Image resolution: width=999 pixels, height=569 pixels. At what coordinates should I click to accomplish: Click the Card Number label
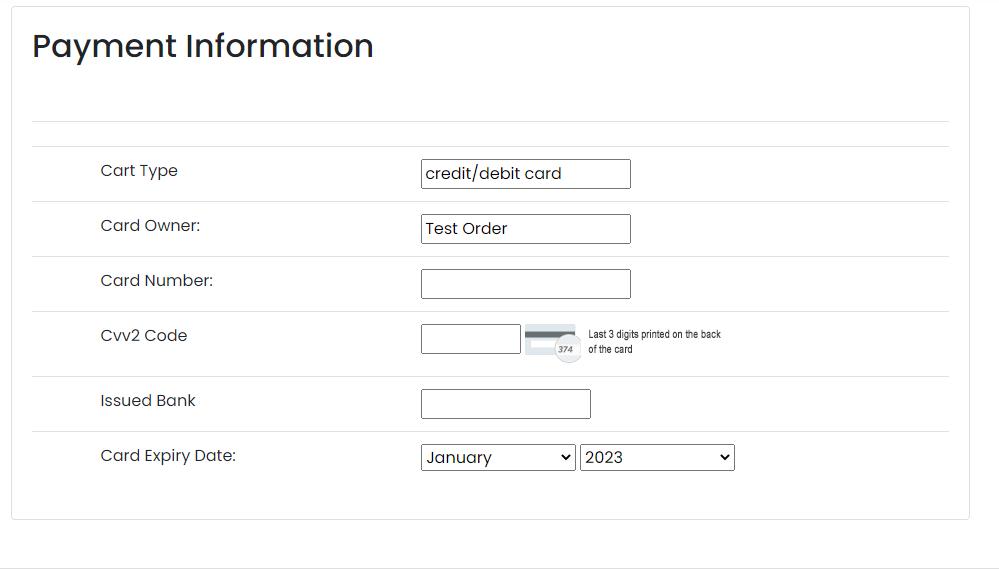click(156, 280)
